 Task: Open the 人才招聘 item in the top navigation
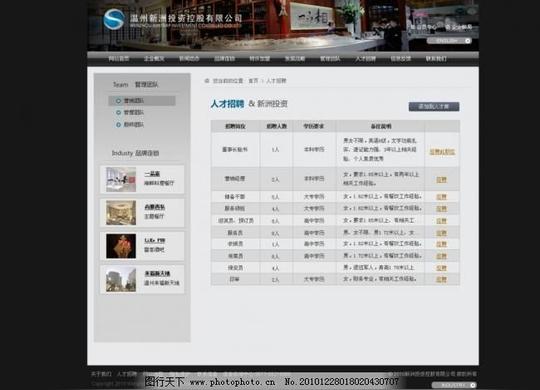pyautogui.click(x=365, y=59)
